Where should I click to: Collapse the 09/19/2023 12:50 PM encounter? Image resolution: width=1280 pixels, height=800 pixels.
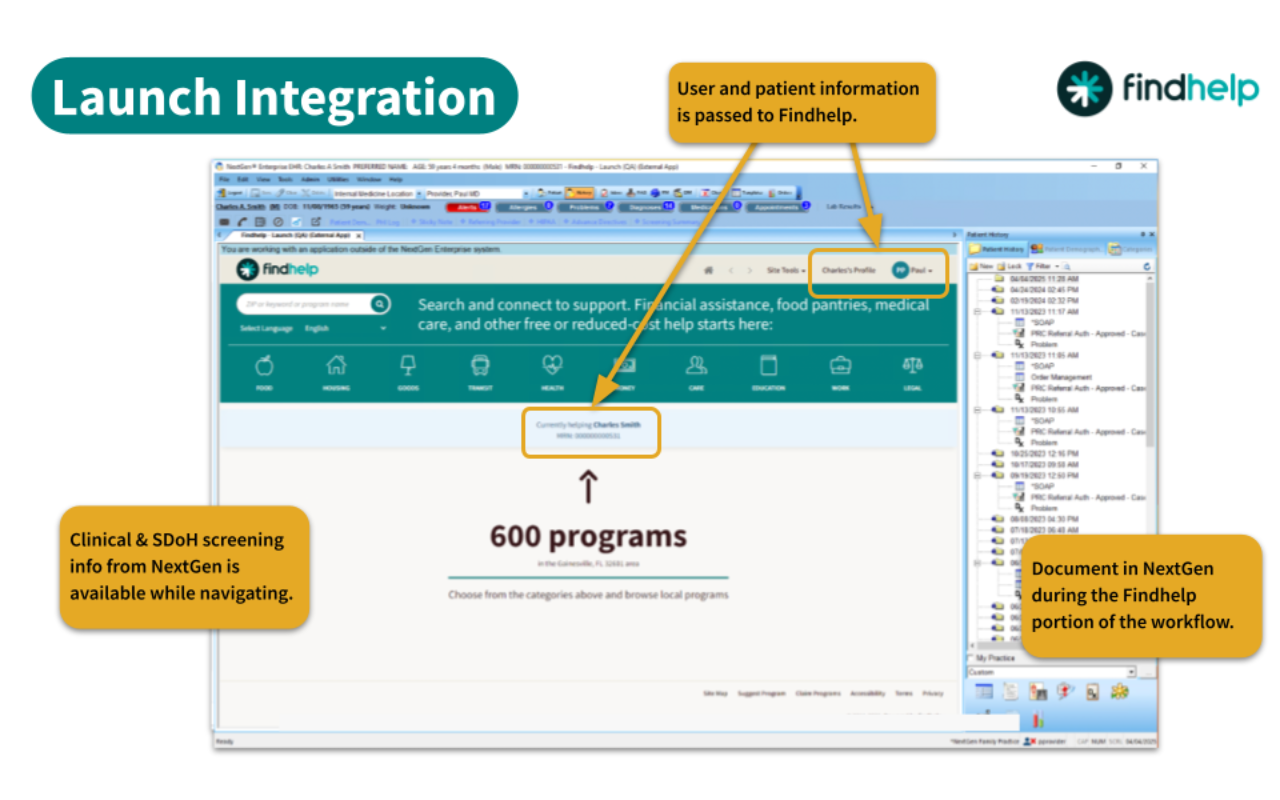click(x=976, y=476)
